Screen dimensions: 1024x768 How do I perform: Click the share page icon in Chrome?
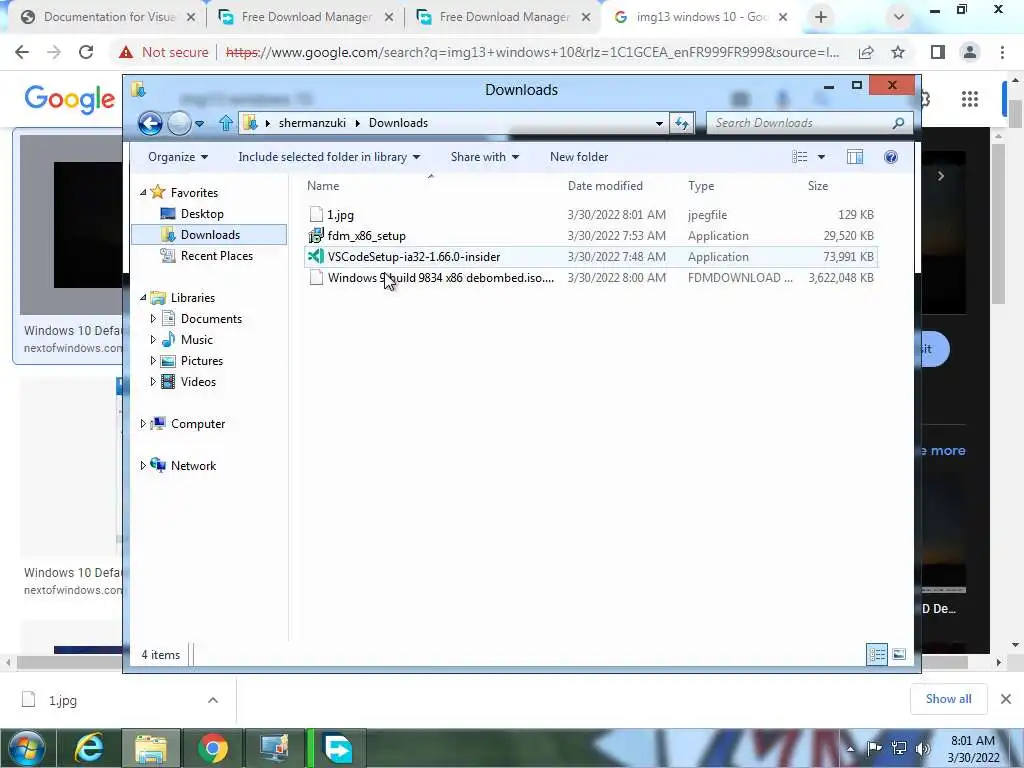(866, 52)
